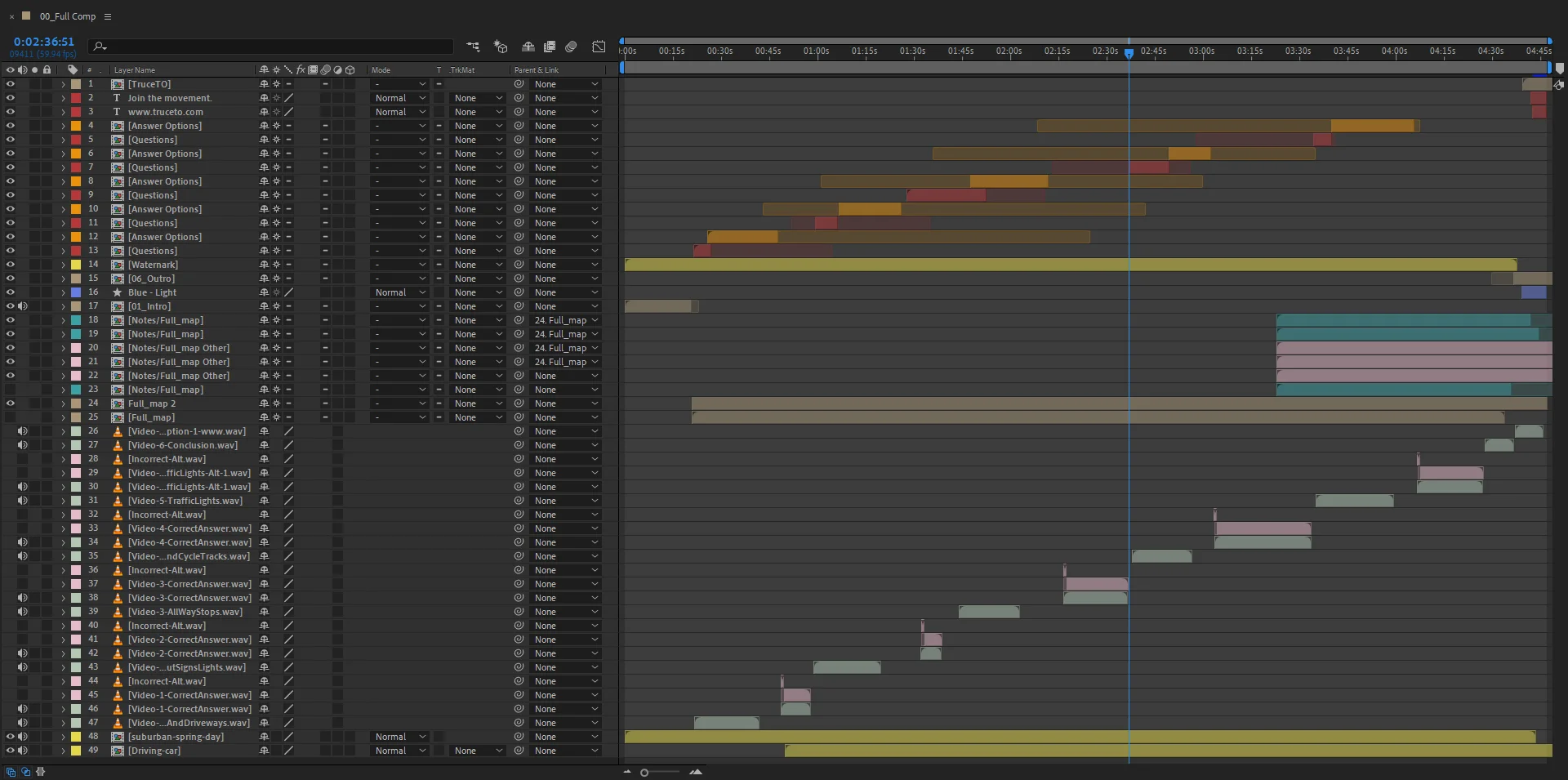
Task: Open parent dropdown of layer 18 Notes/Full_map
Action: click(x=566, y=320)
